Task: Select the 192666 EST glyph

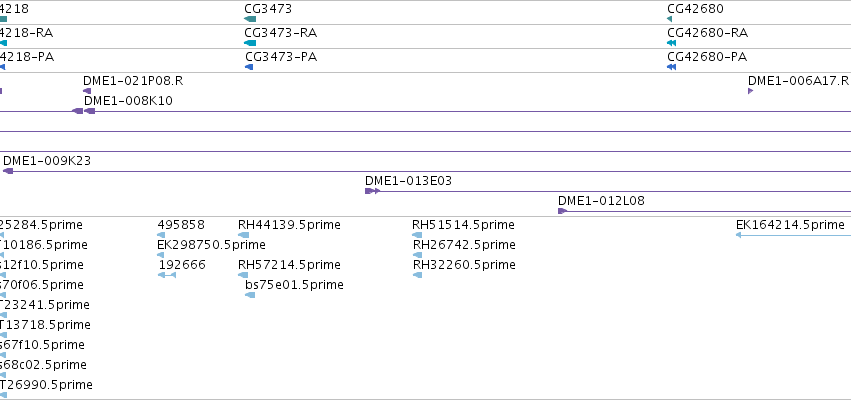Action: coord(167,275)
